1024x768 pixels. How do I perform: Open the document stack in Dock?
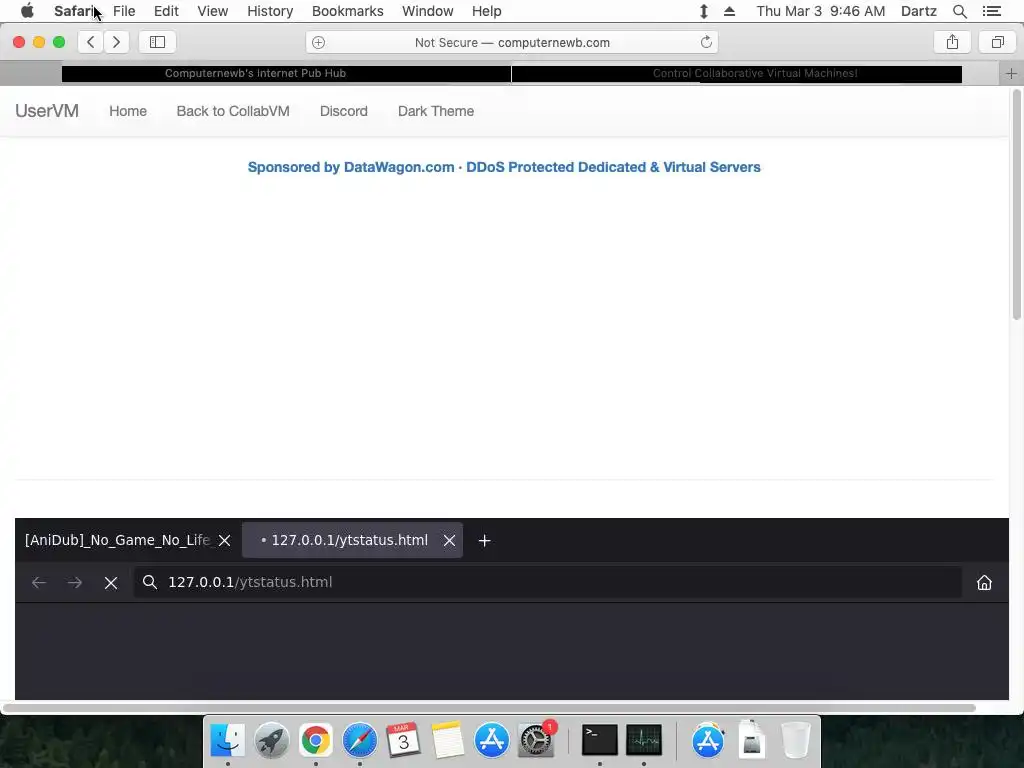coord(752,740)
